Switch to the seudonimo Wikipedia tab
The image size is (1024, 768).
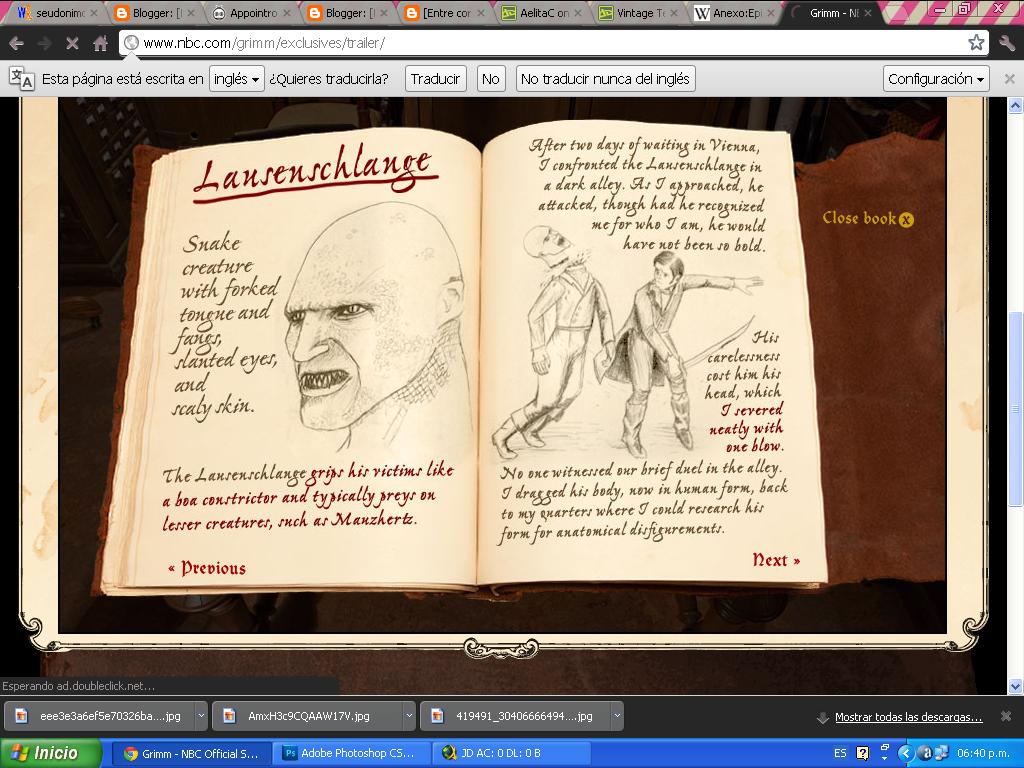tap(56, 13)
